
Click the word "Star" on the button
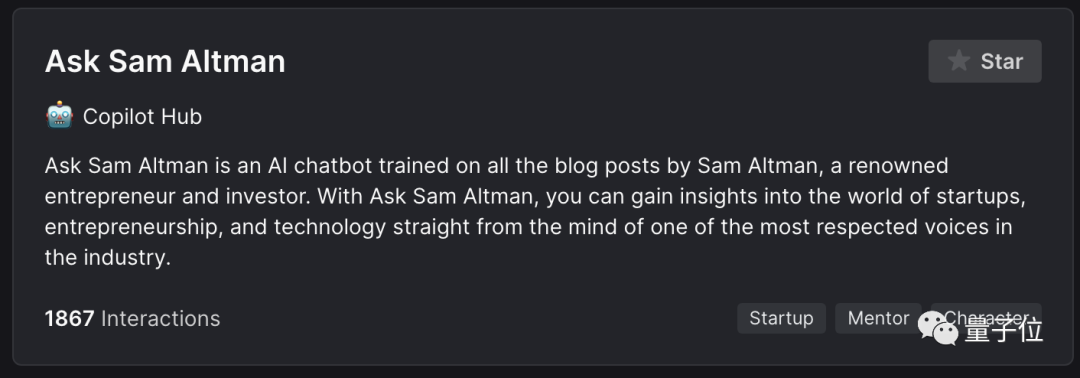point(1001,61)
